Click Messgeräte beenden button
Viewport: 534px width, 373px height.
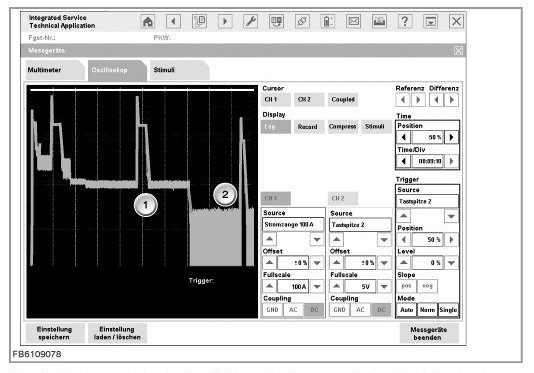click(x=428, y=333)
